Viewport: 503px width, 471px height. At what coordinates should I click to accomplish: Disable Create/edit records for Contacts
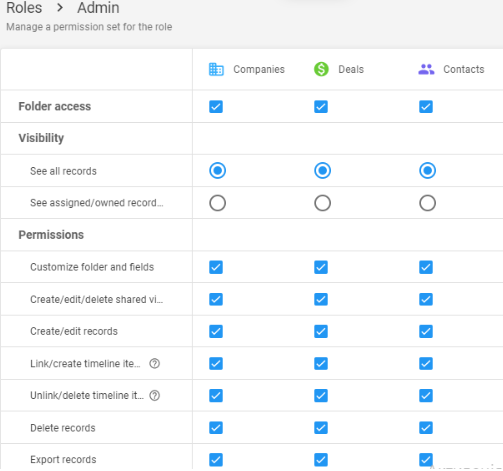point(426,331)
